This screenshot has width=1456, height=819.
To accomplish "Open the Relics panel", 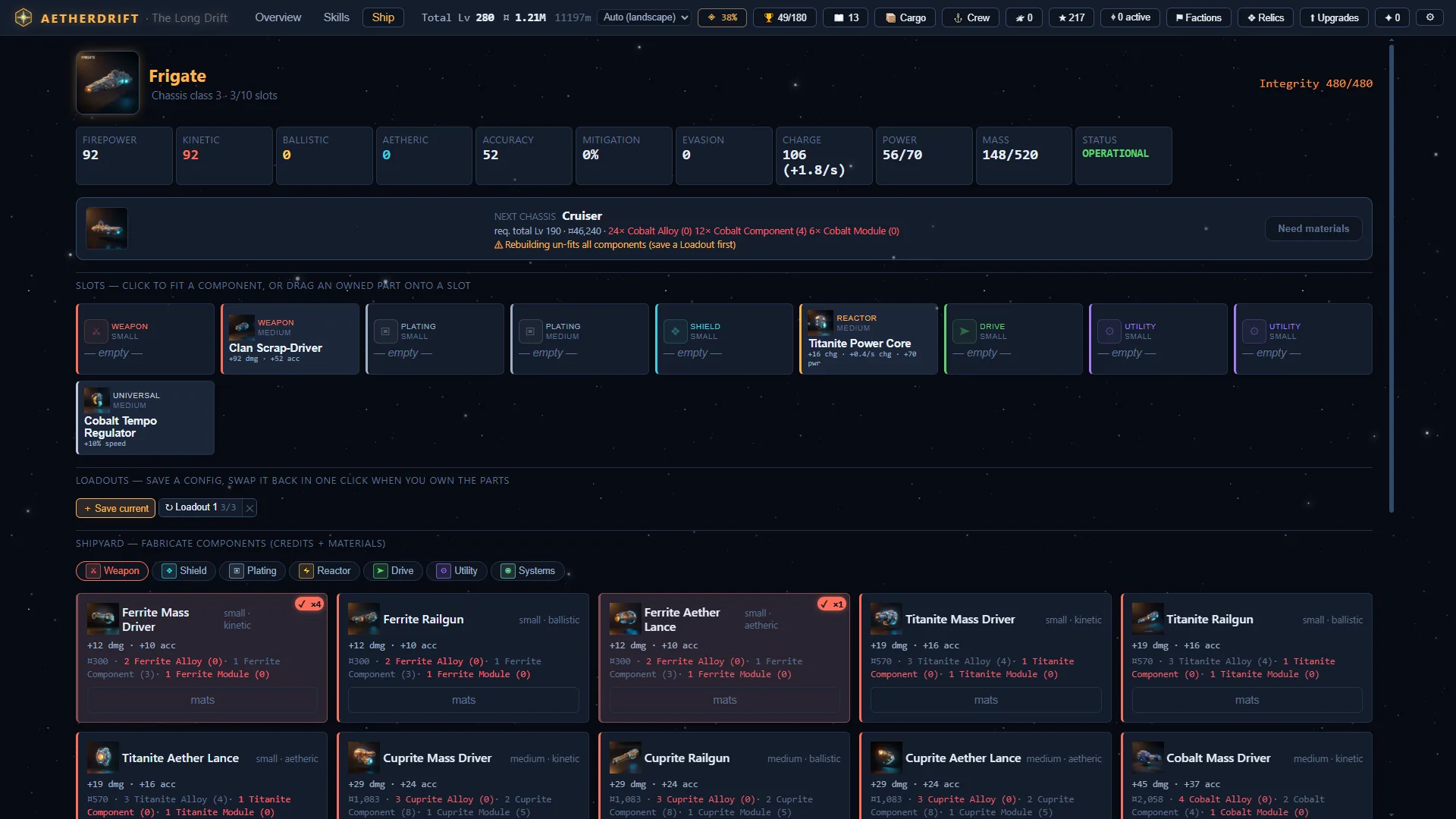I will 1266,17.
